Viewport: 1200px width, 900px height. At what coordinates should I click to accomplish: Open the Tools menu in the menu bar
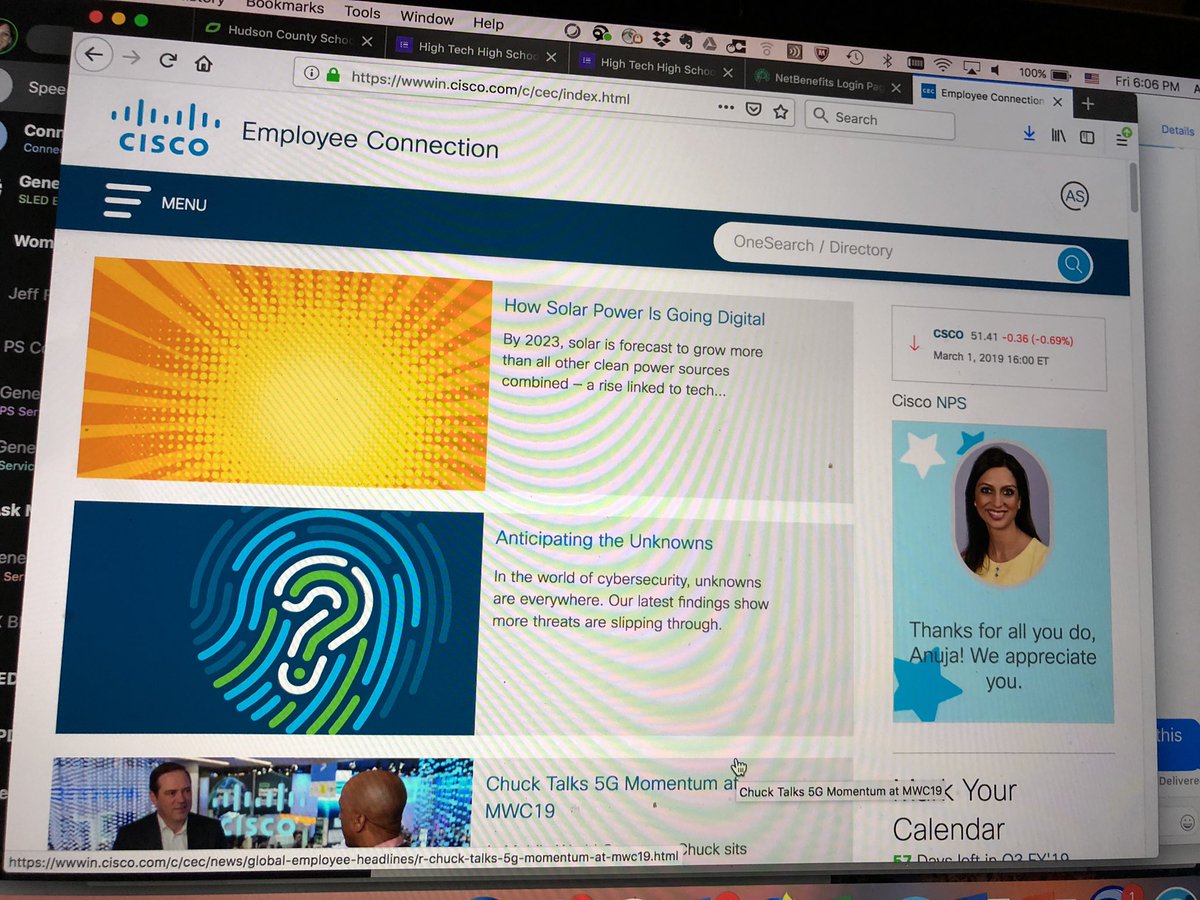(361, 12)
